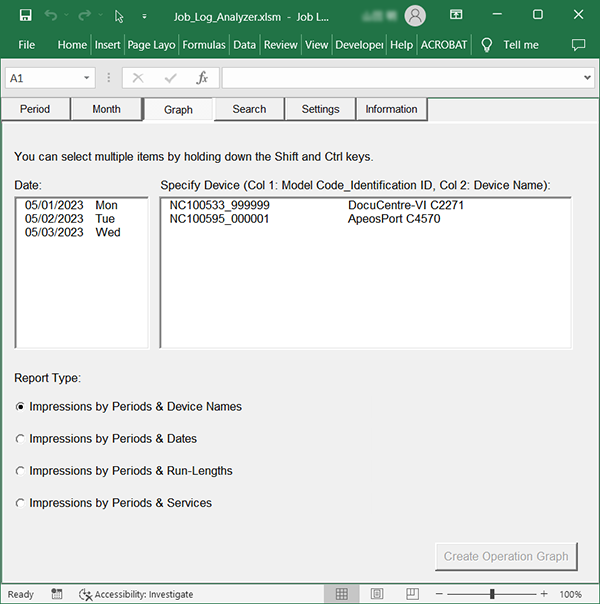Open the Undo history dropdown arrow
Image resolution: width=600 pixels, height=604 pixels.
click(66, 15)
